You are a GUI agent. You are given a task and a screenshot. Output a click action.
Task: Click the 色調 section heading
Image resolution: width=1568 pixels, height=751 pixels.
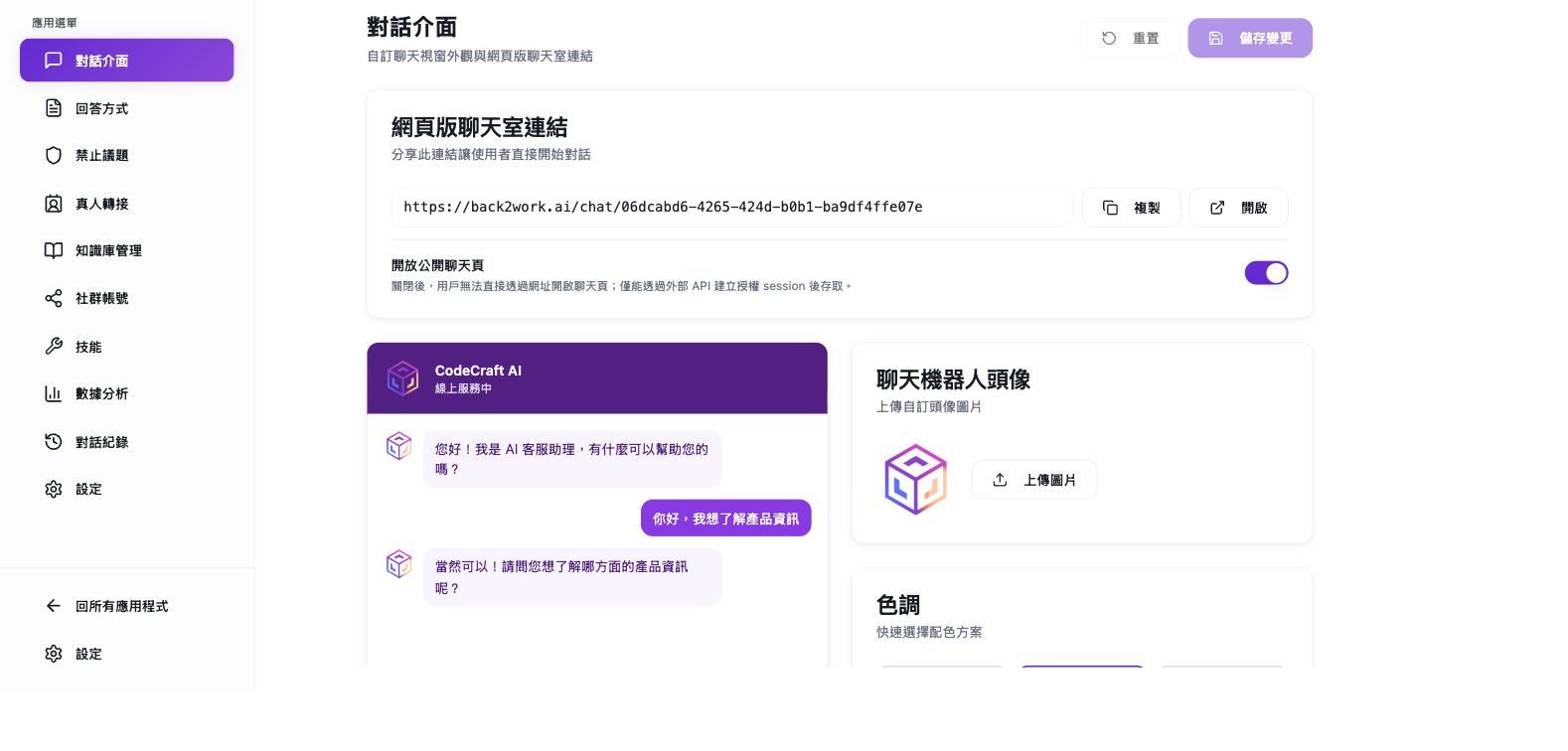(x=898, y=605)
